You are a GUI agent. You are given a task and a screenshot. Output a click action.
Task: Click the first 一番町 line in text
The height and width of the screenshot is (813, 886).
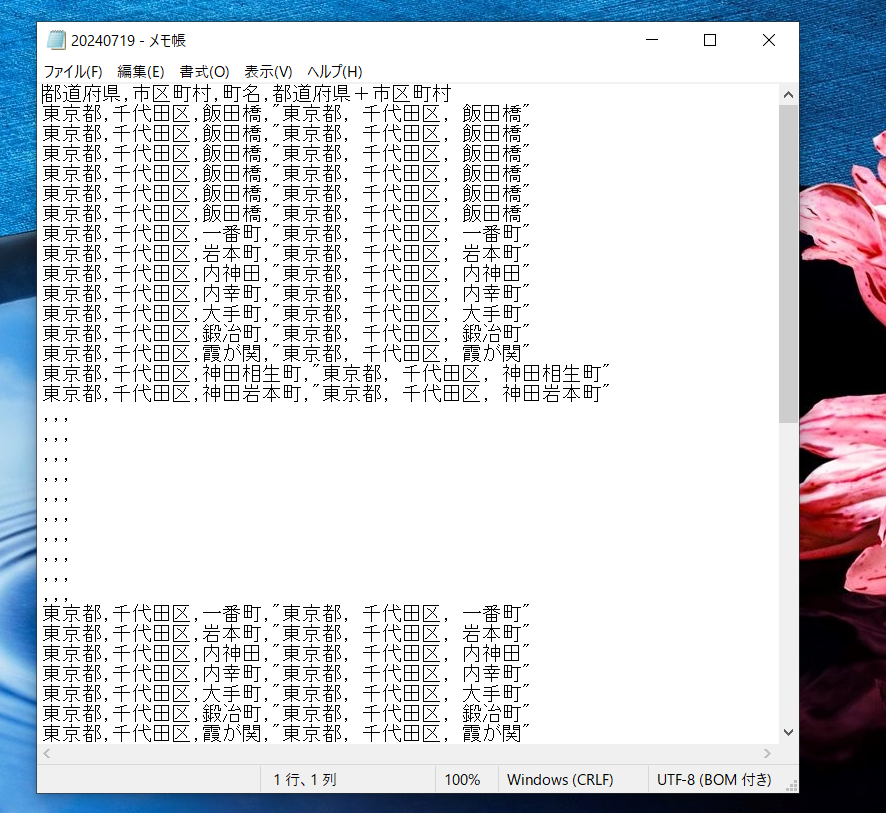pos(286,233)
